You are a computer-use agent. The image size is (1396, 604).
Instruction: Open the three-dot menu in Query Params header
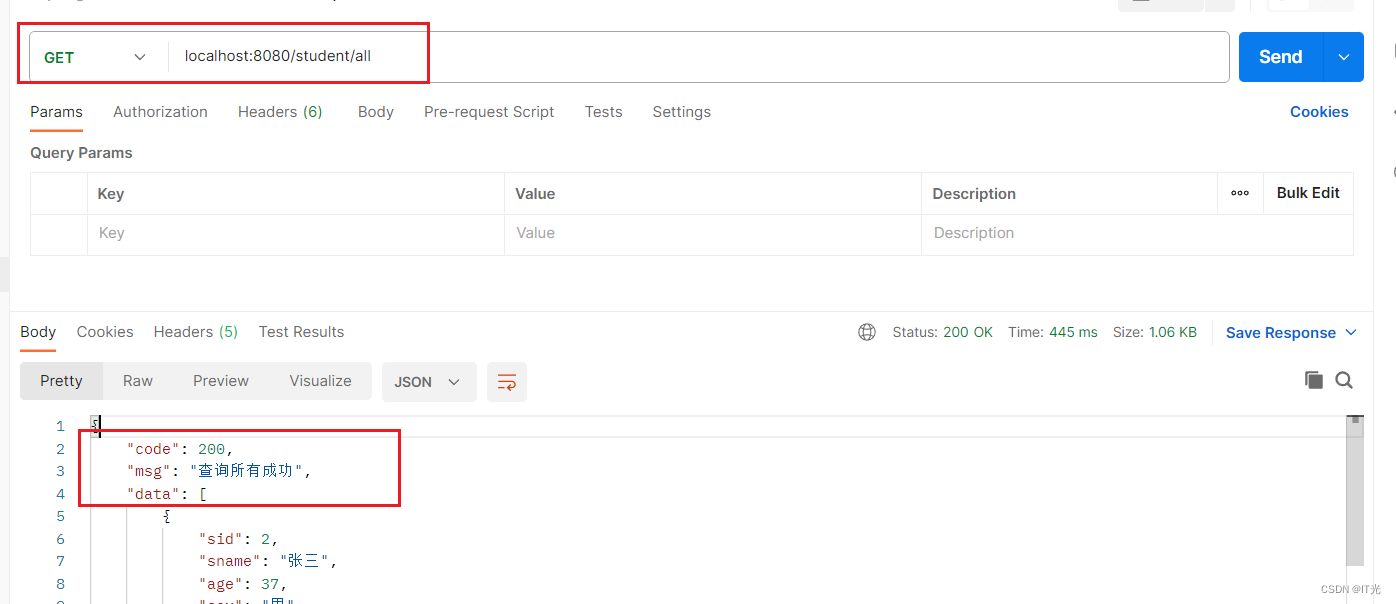1240,193
